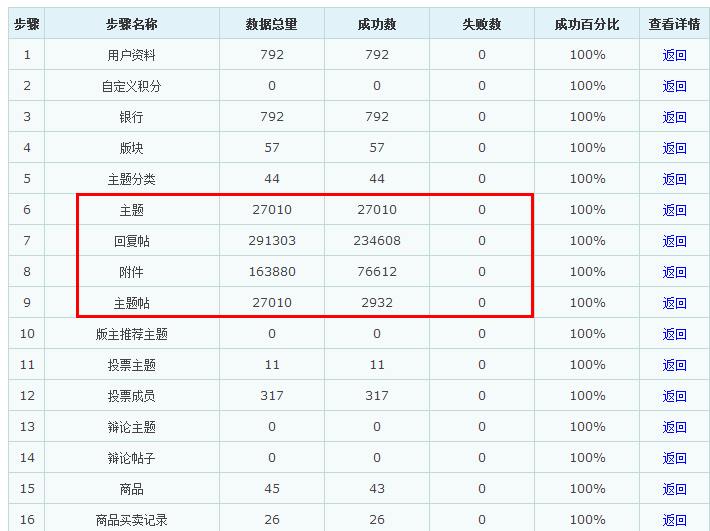Select the 主题分类 step name cell
710x531 pixels.
click(132, 179)
